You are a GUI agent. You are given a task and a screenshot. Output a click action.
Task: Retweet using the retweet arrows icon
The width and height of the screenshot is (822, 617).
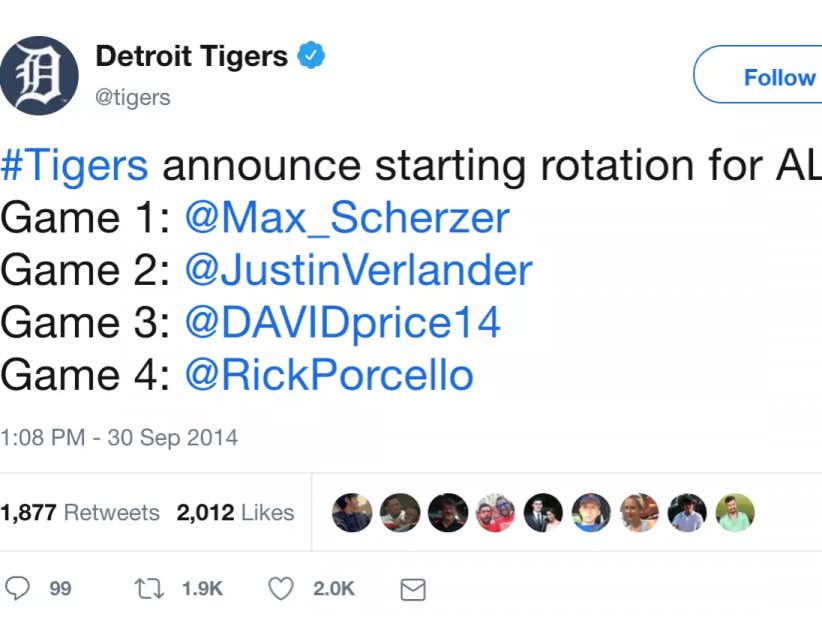[148, 589]
